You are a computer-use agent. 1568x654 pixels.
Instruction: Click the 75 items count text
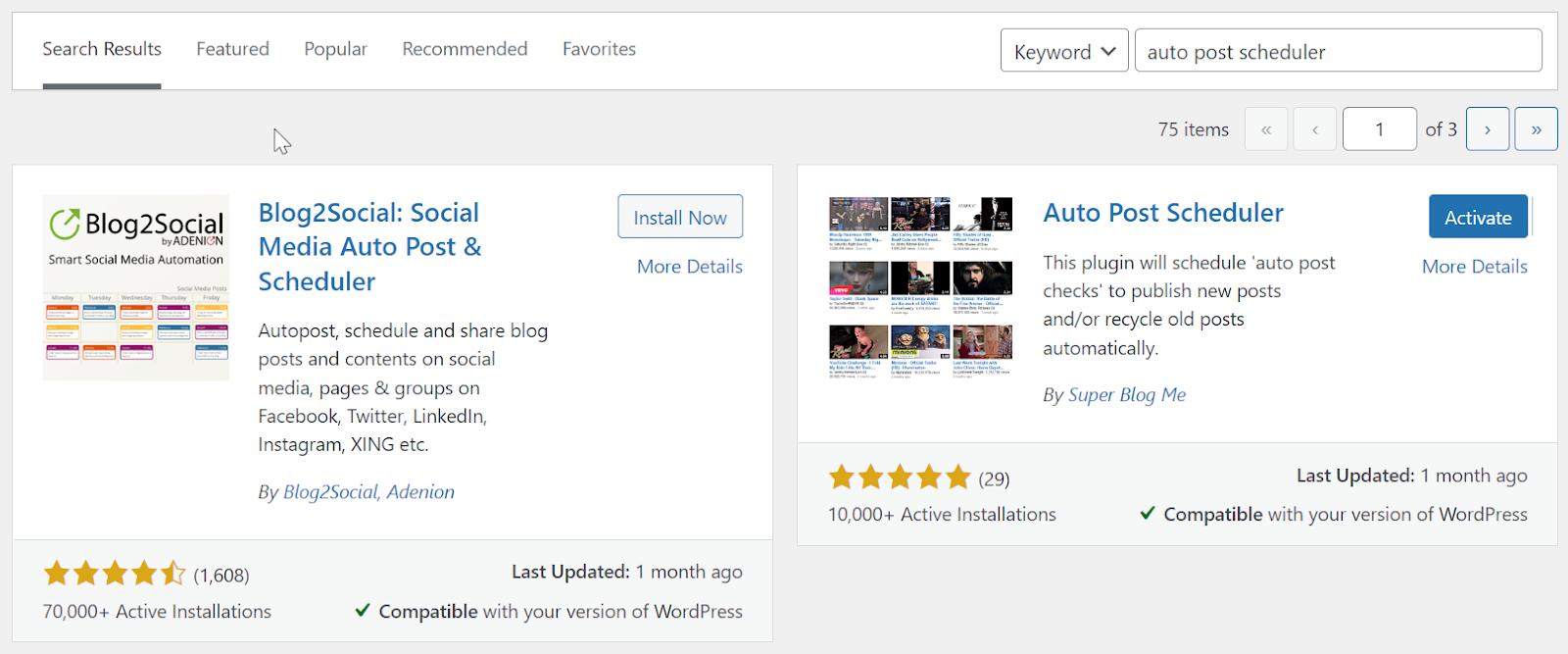pos(1194,129)
